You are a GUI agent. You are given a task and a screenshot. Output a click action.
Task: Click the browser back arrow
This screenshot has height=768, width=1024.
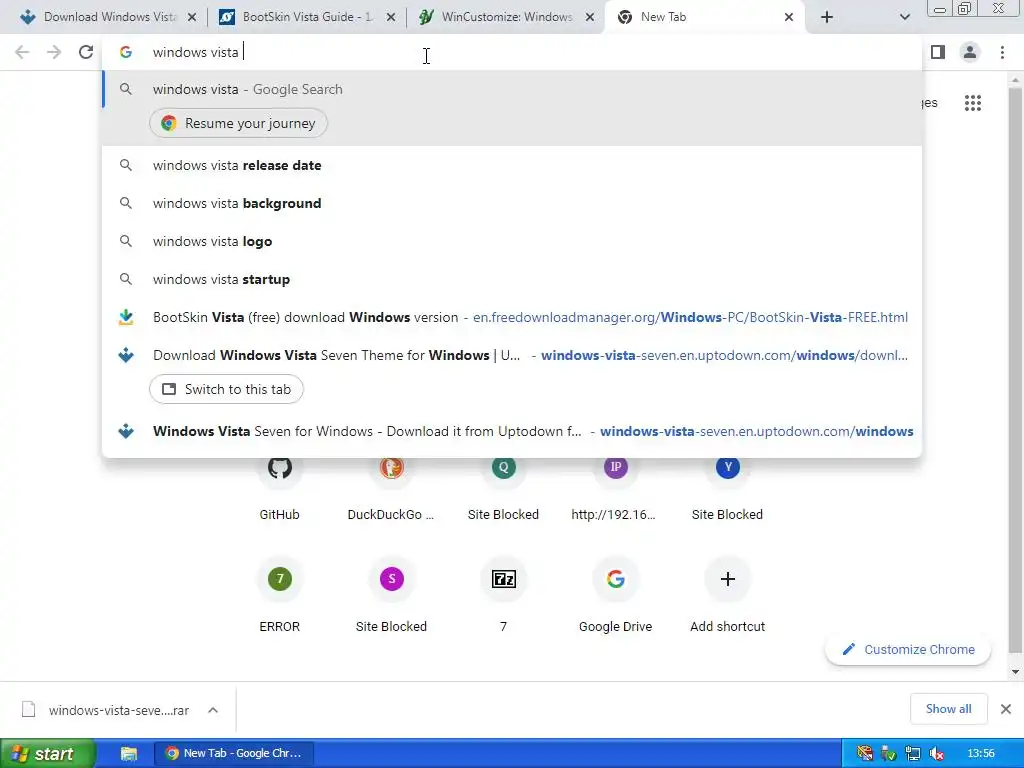point(22,52)
